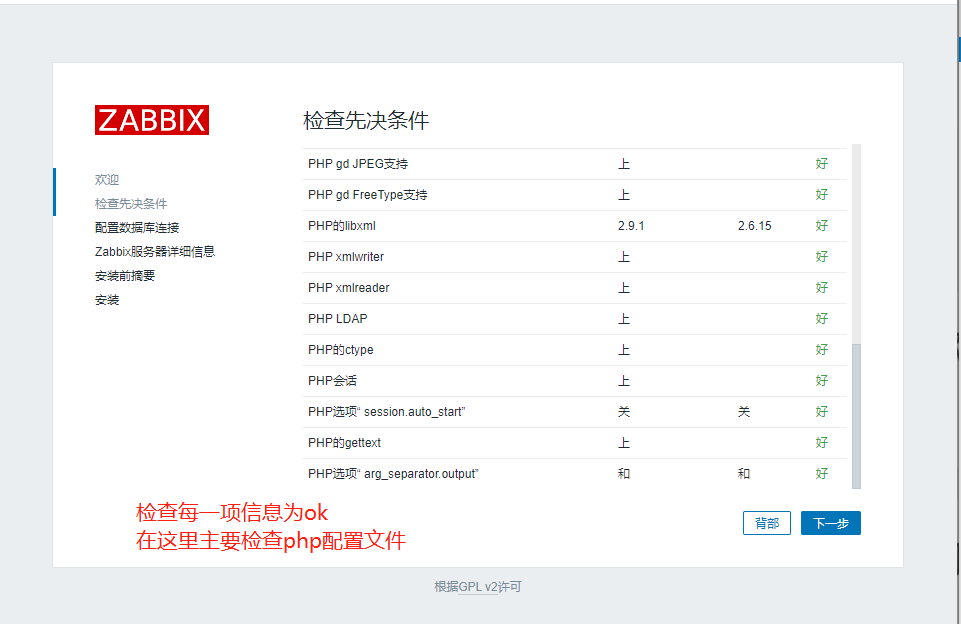Click 好 status in PHP gd JPEG支持 row

click(x=822, y=164)
